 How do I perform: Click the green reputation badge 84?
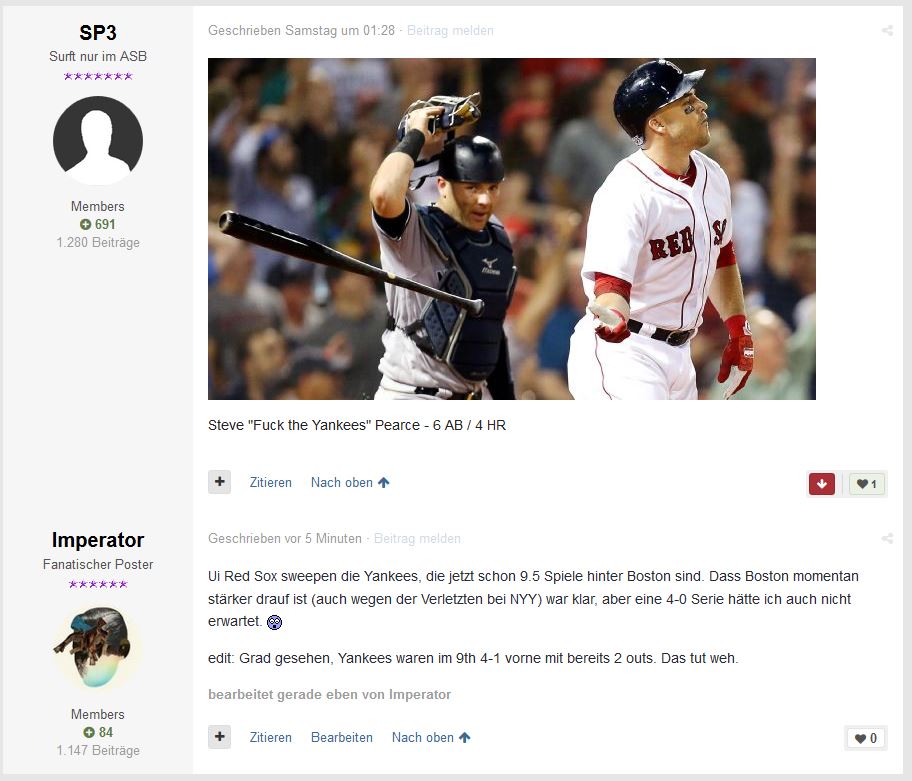98,732
